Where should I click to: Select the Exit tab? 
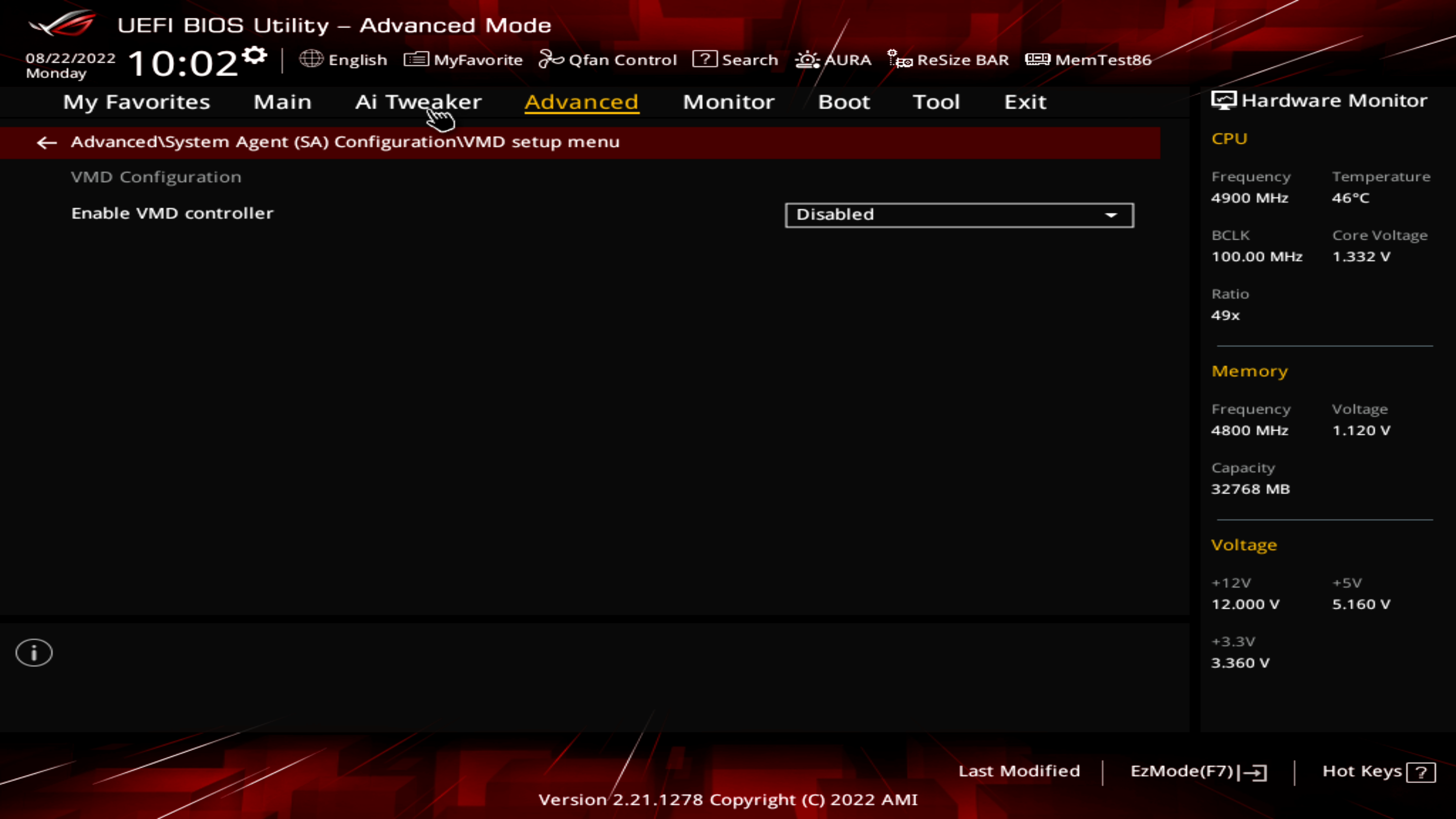tap(1025, 102)
